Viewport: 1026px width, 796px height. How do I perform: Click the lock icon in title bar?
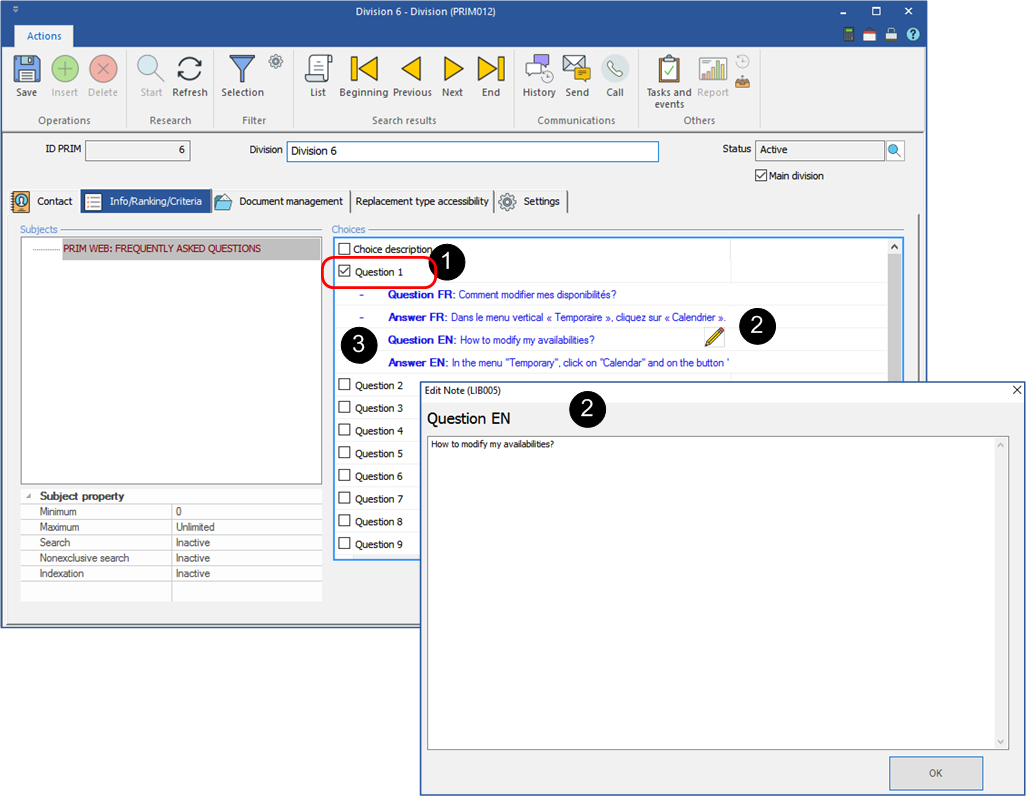[x=891, y=35]
